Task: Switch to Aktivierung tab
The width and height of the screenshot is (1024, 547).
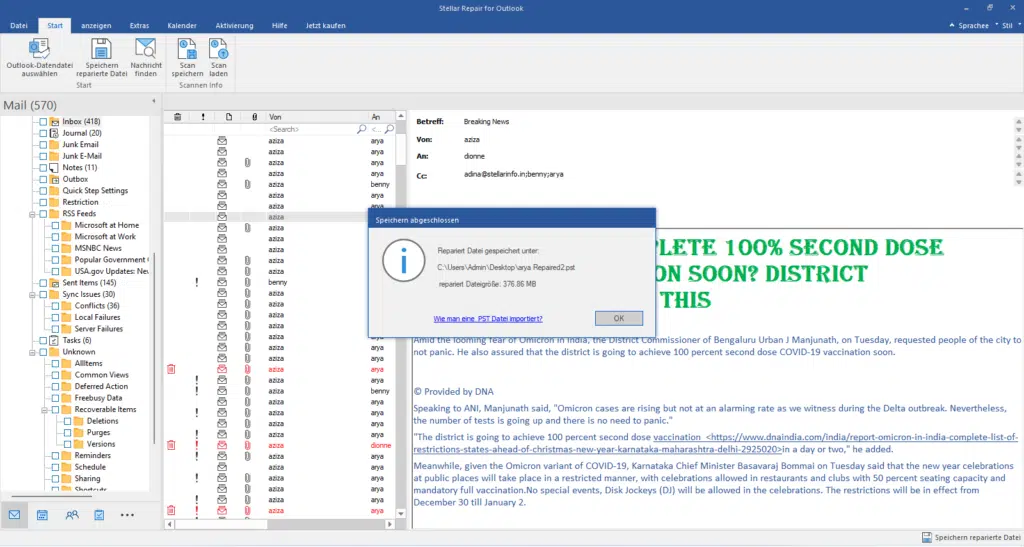Action: point(234,25)
